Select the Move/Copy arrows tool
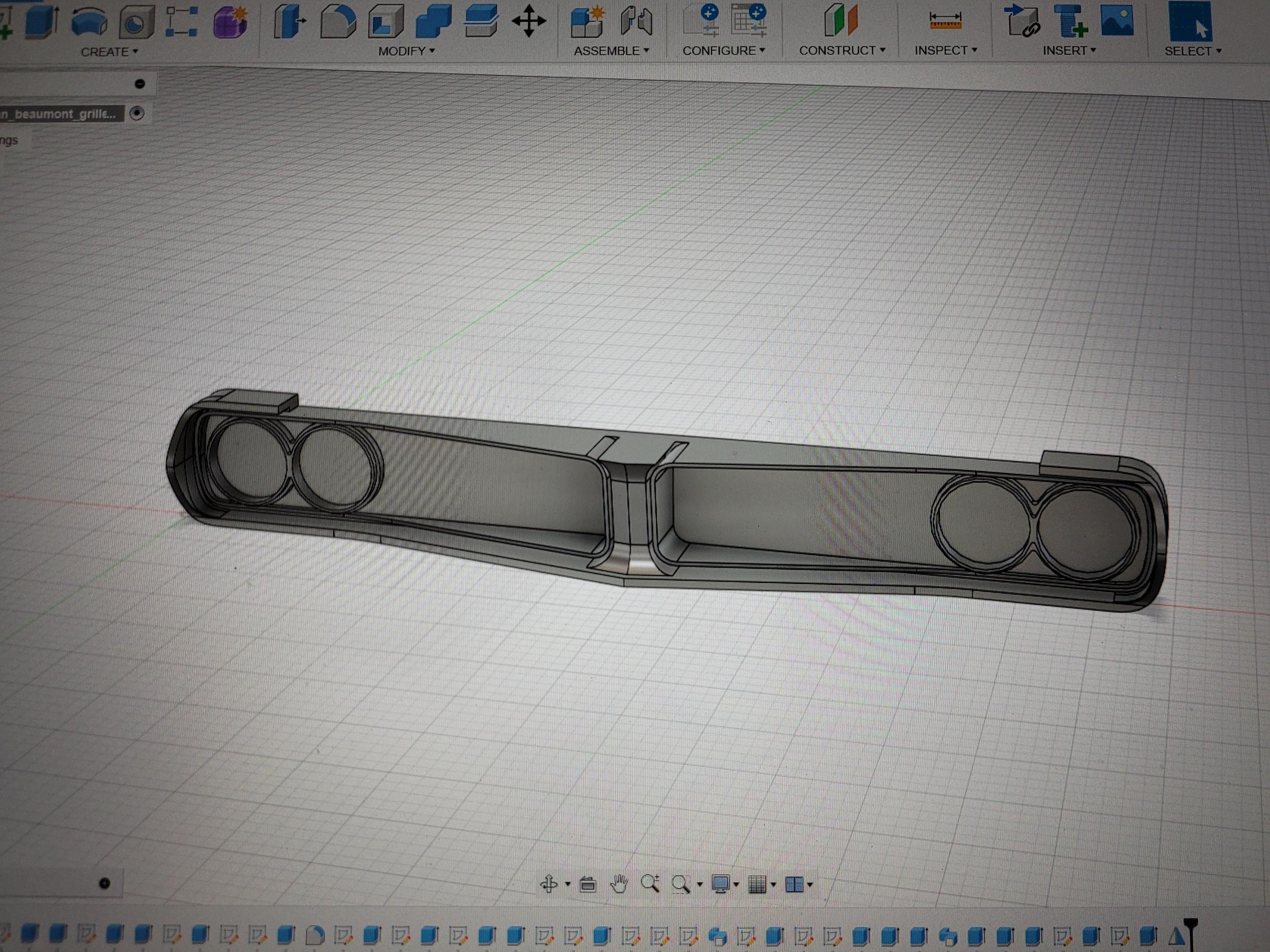This screenshot has width=1270, height=952. 529,22
